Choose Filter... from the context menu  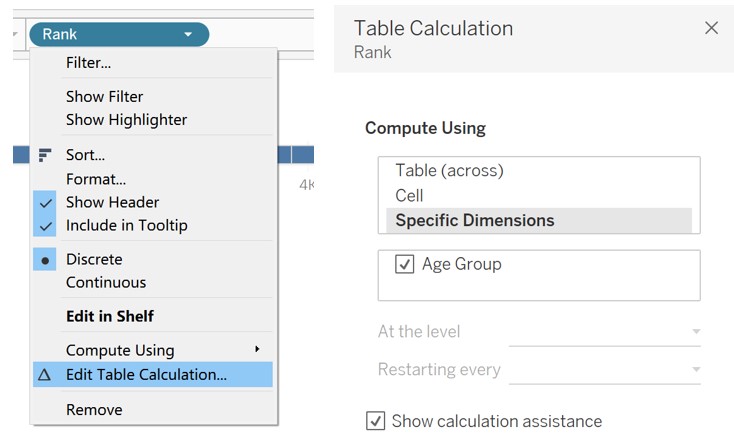click(88, 63)
